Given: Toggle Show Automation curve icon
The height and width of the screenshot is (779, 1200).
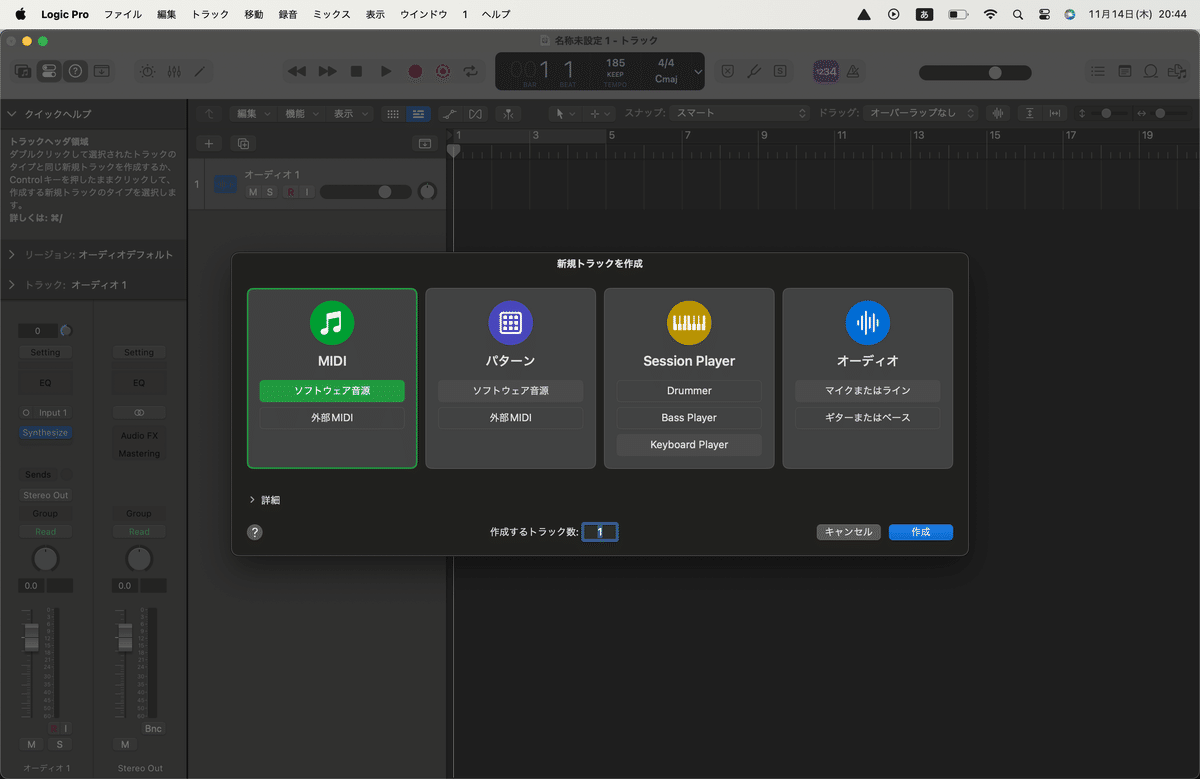Looking at the screenshot, I should pos(450,114).
